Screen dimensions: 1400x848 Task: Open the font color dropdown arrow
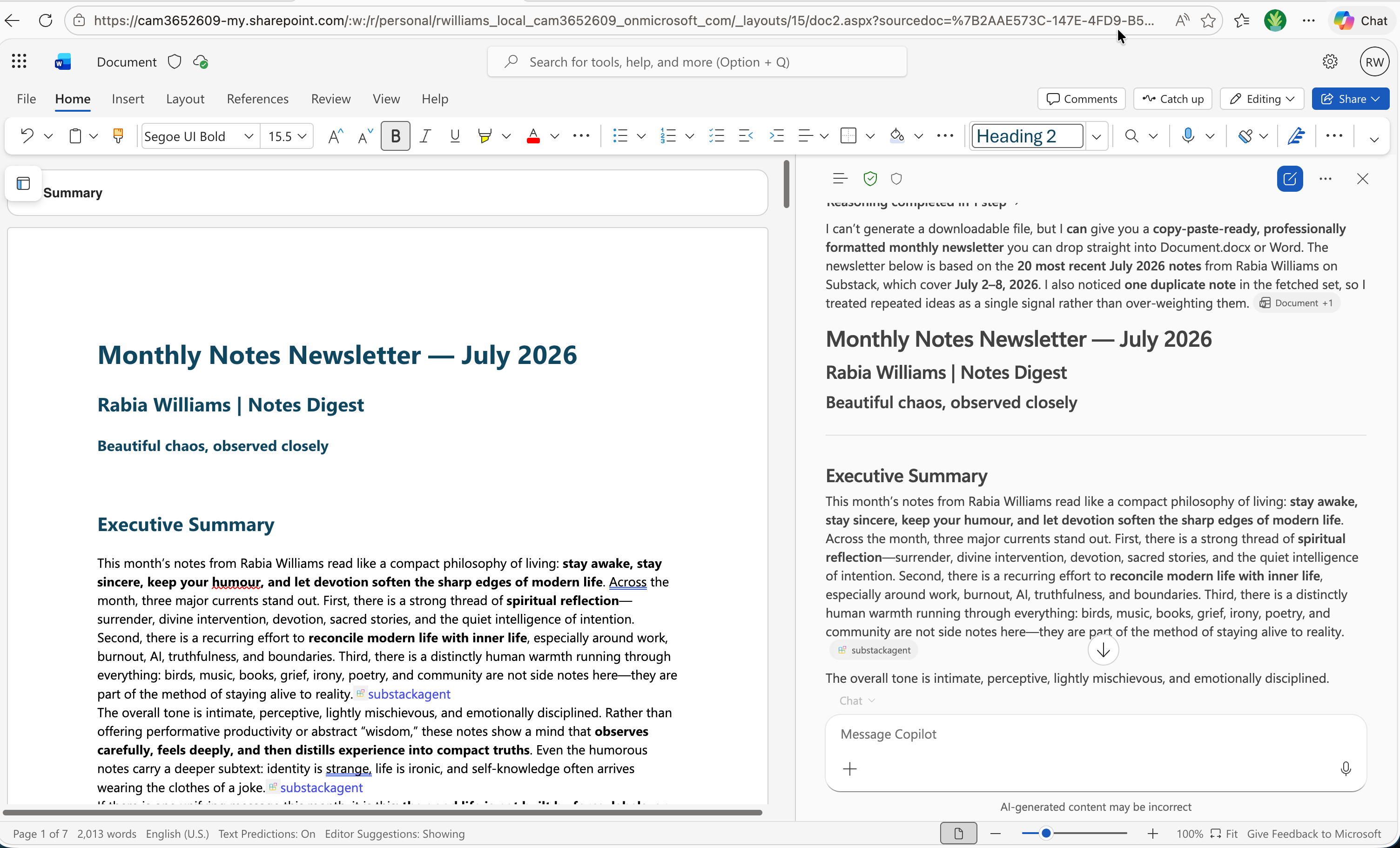click(x=554, y=136)
